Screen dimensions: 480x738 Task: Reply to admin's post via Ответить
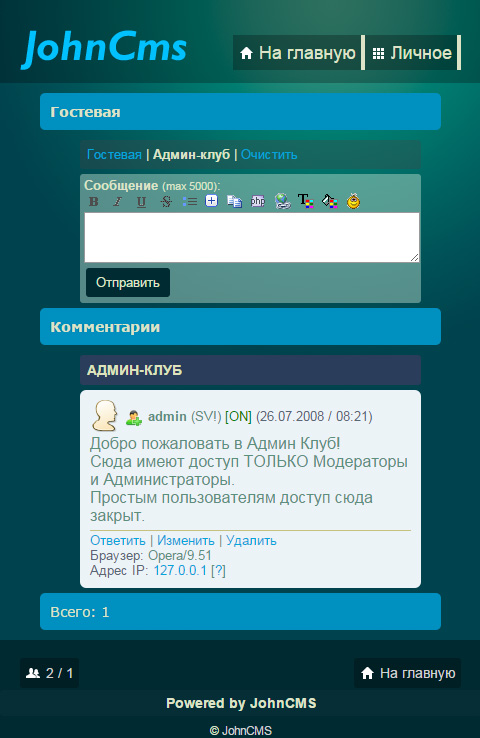[x=118, y=540]
